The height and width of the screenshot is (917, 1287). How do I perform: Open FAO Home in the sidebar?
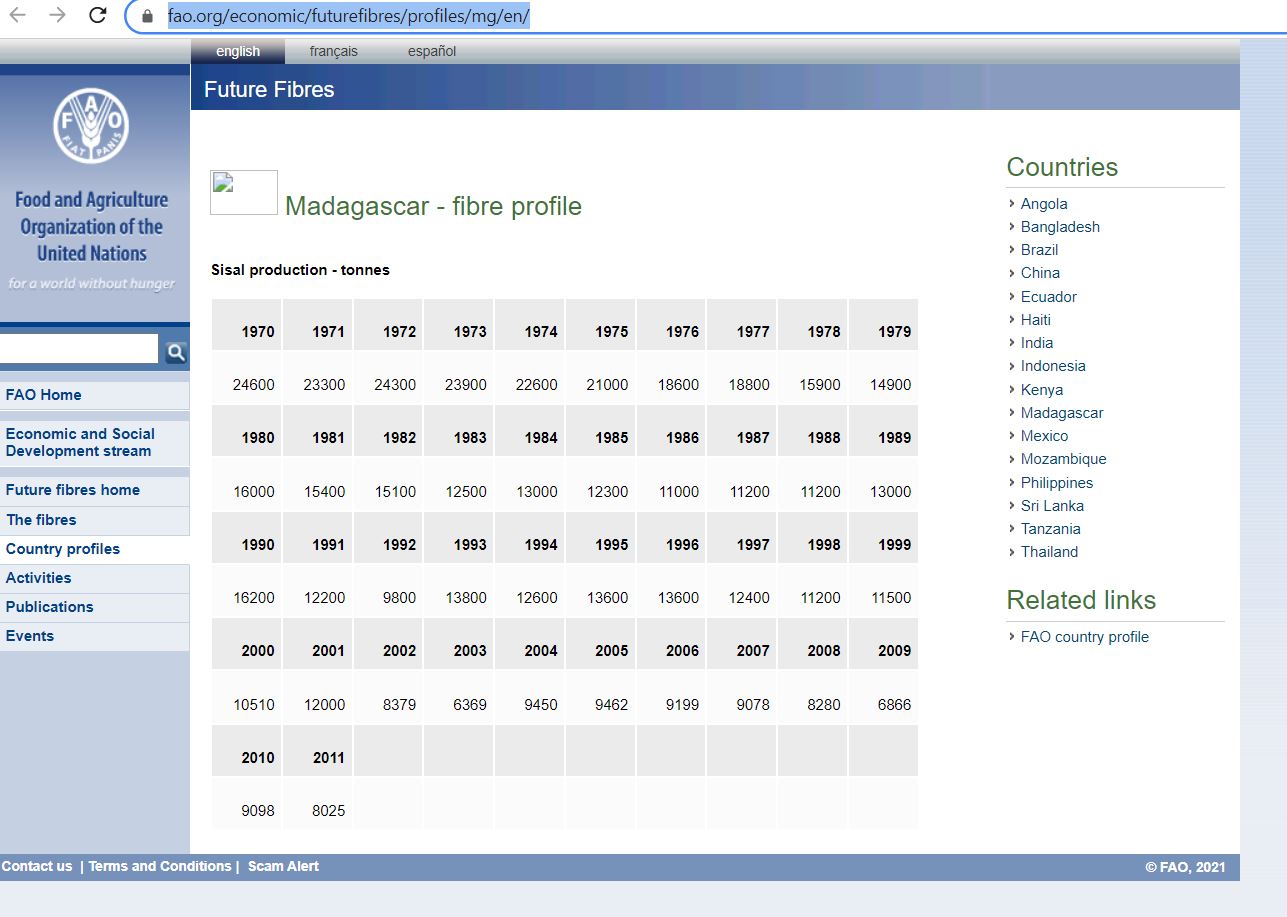(44, 395)
